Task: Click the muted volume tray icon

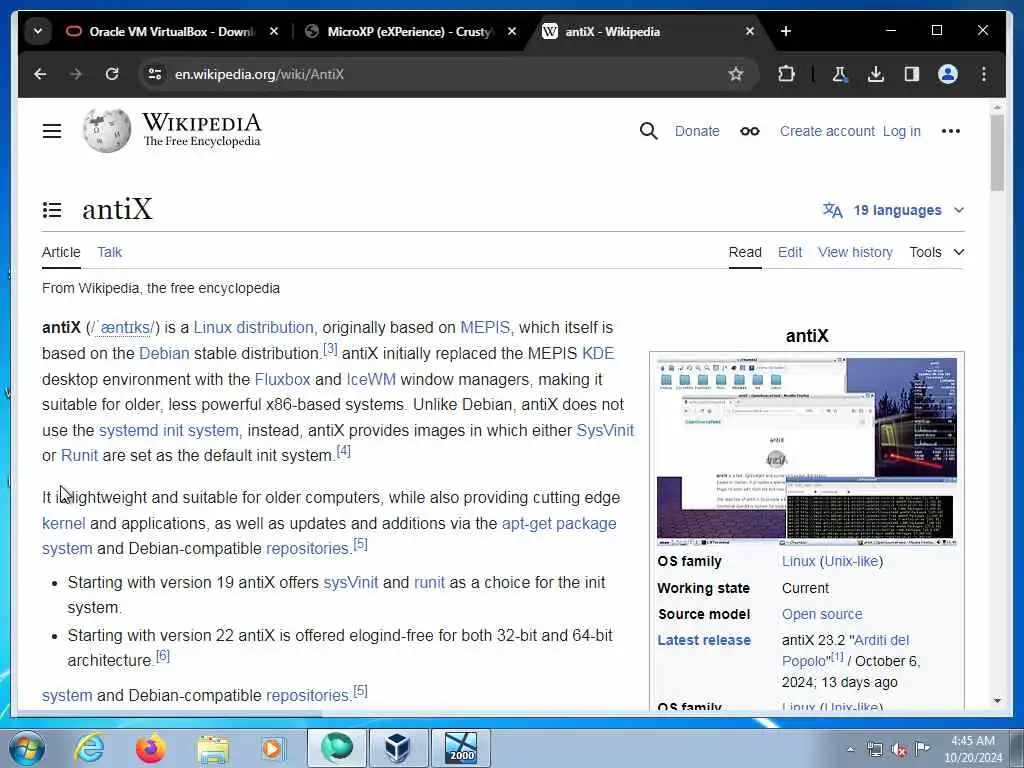Action: click(899, 750)
